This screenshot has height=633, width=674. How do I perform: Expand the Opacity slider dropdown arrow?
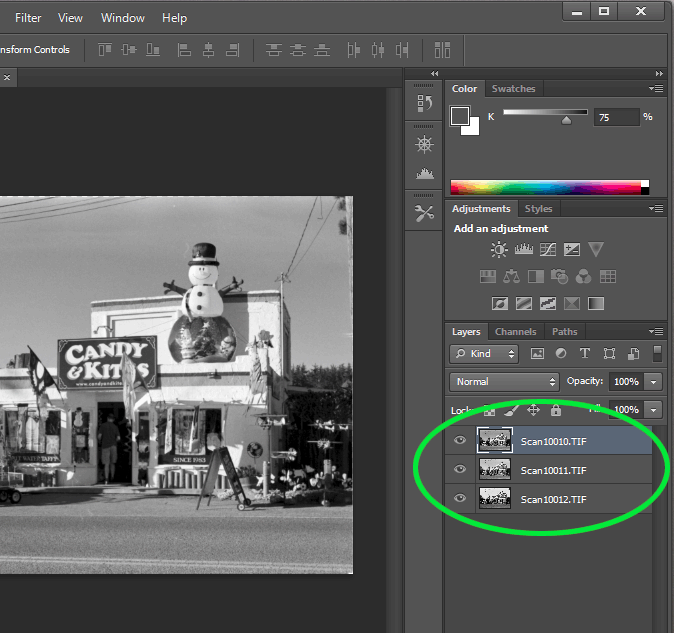(x=653, y=382)
